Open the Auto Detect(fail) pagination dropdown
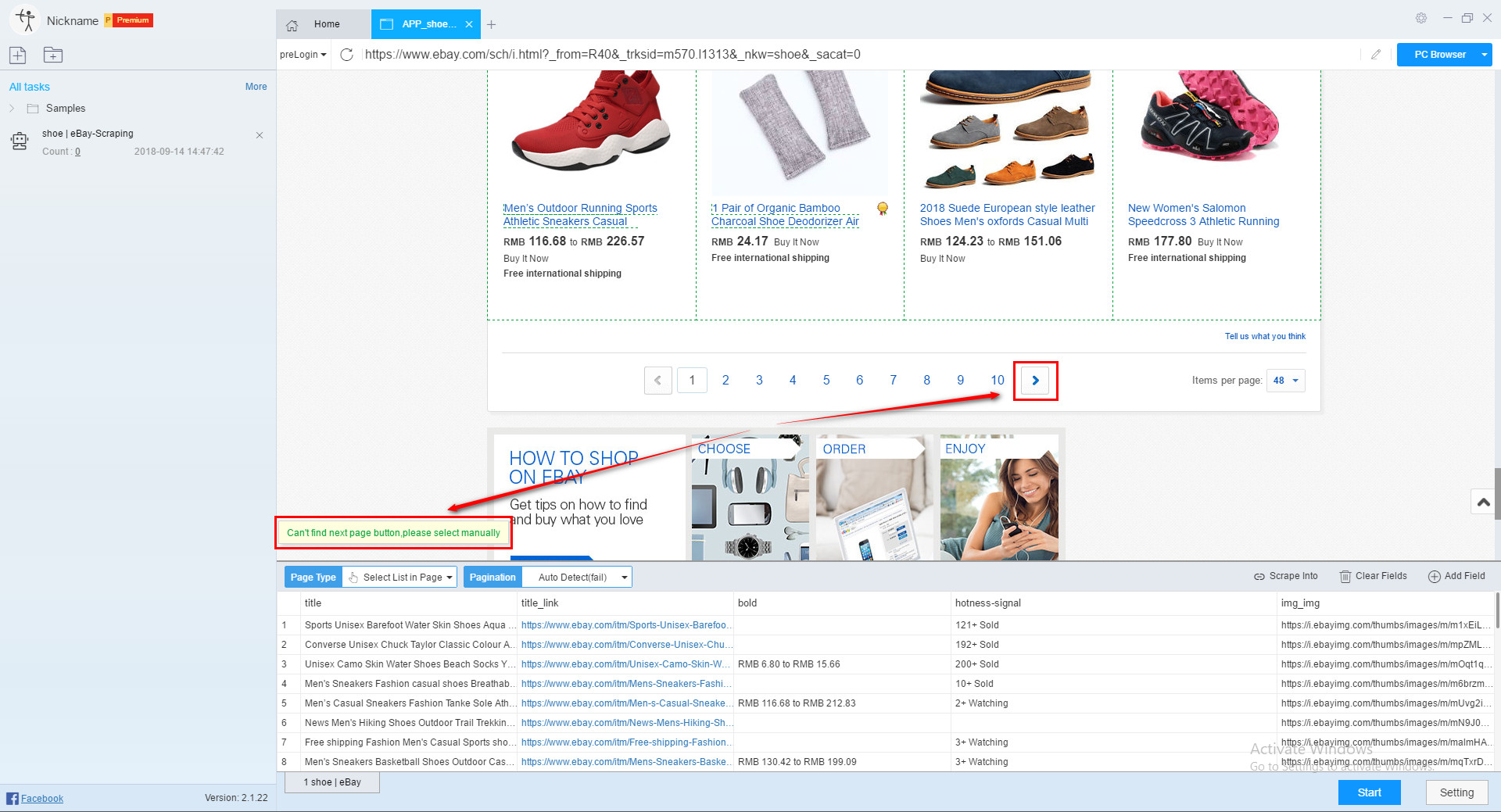The image size is (1501, 812). [x=577, y=578]
